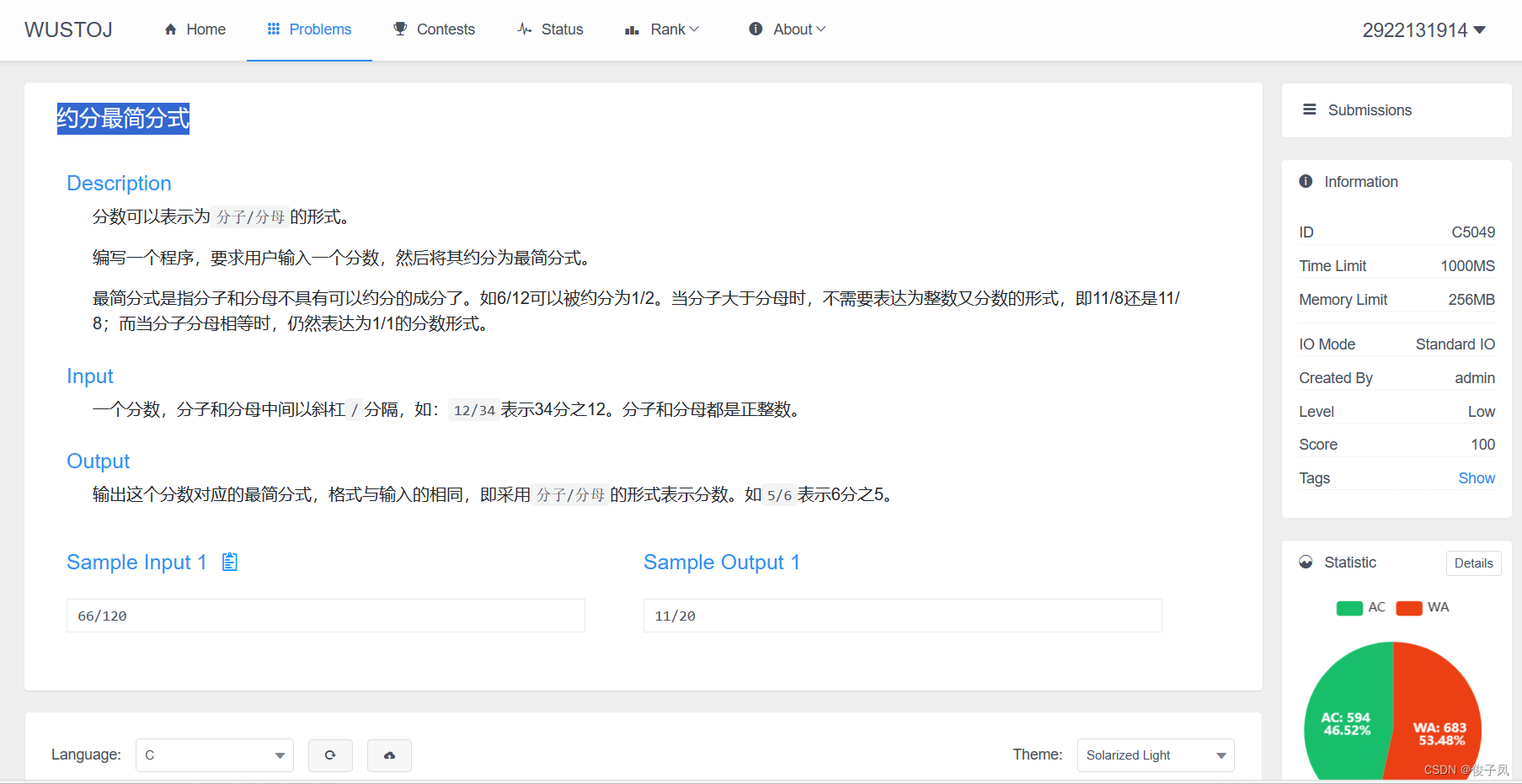Image resolution: width=1522 pixels, height=784 pixels.
Task: Open statistic Details button
Action: pos(1473,563)
